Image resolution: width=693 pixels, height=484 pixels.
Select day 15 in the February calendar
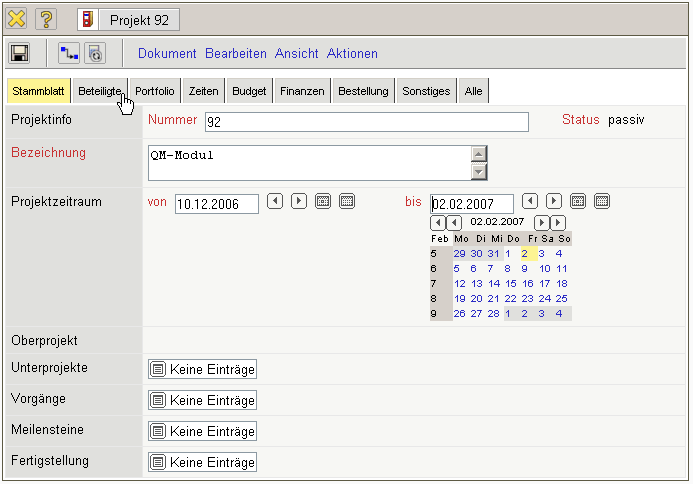click(511, 284)
